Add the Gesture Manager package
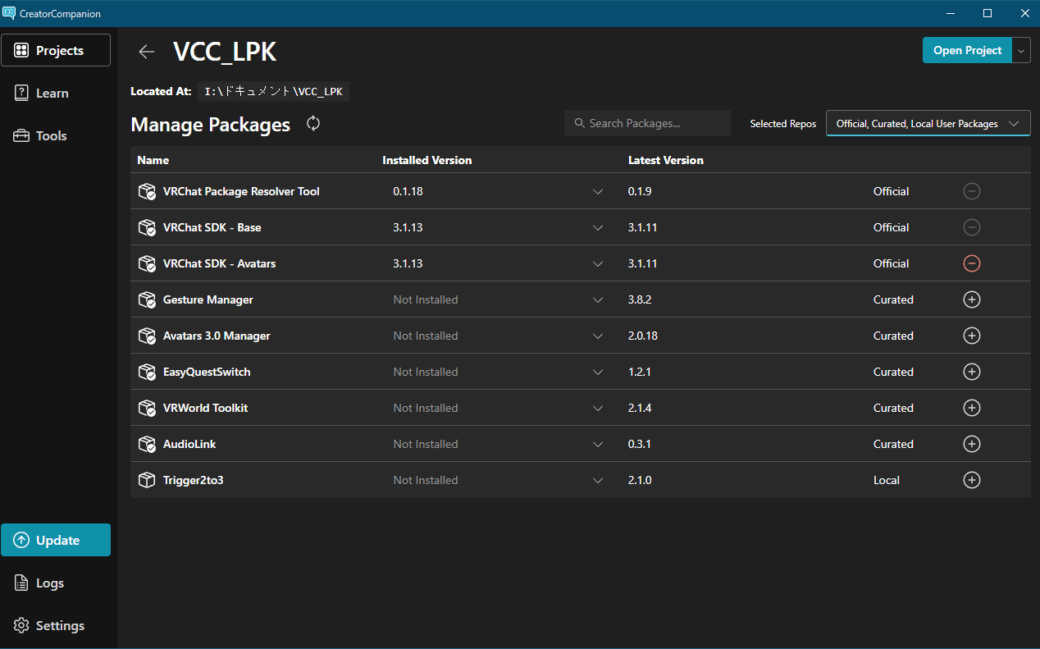Screen dimensions: 1040x649 971,300
